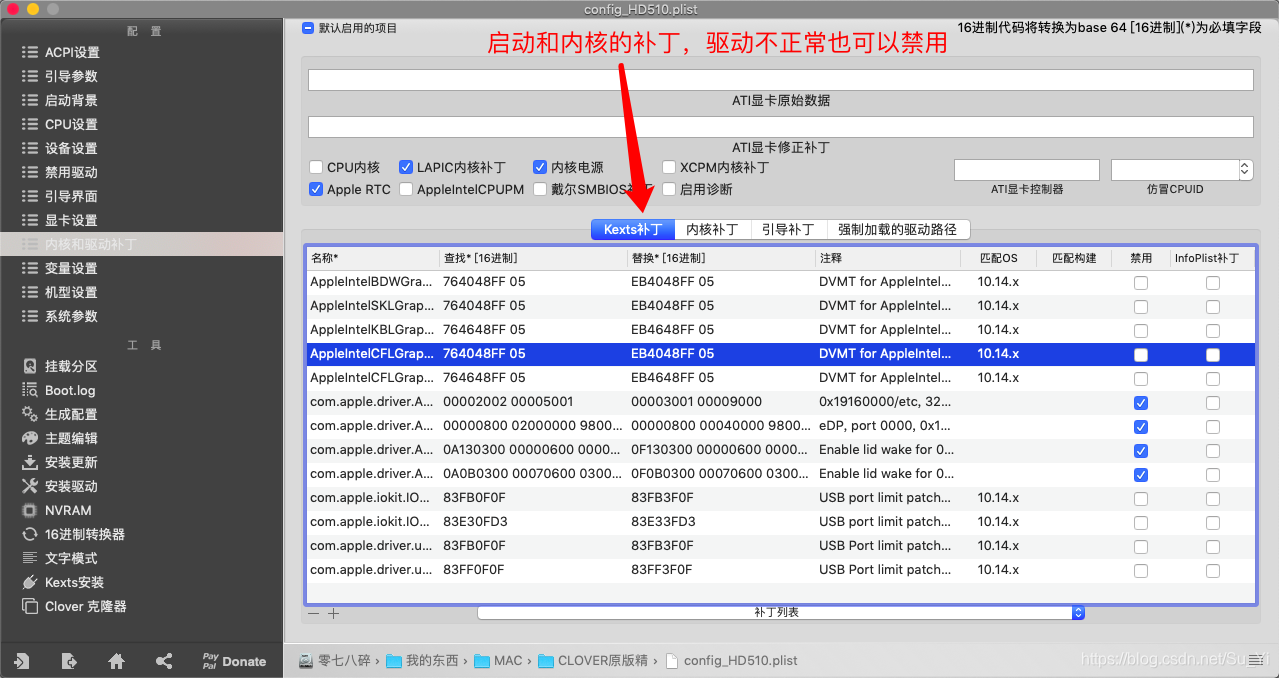1279x678 pixels.
Task: Select the AppleIntelKBLGrap... patch row
Action: click(780, 330)
